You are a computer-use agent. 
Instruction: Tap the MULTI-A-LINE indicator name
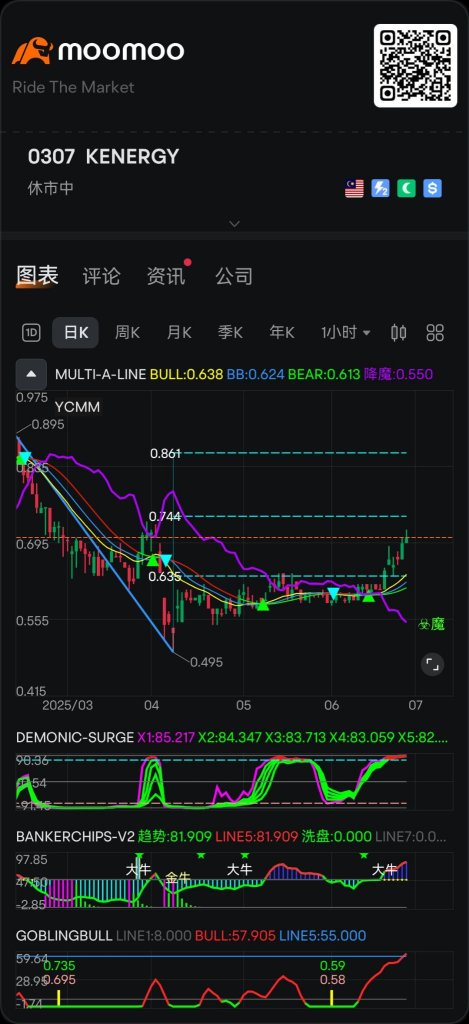pos(101,374)
